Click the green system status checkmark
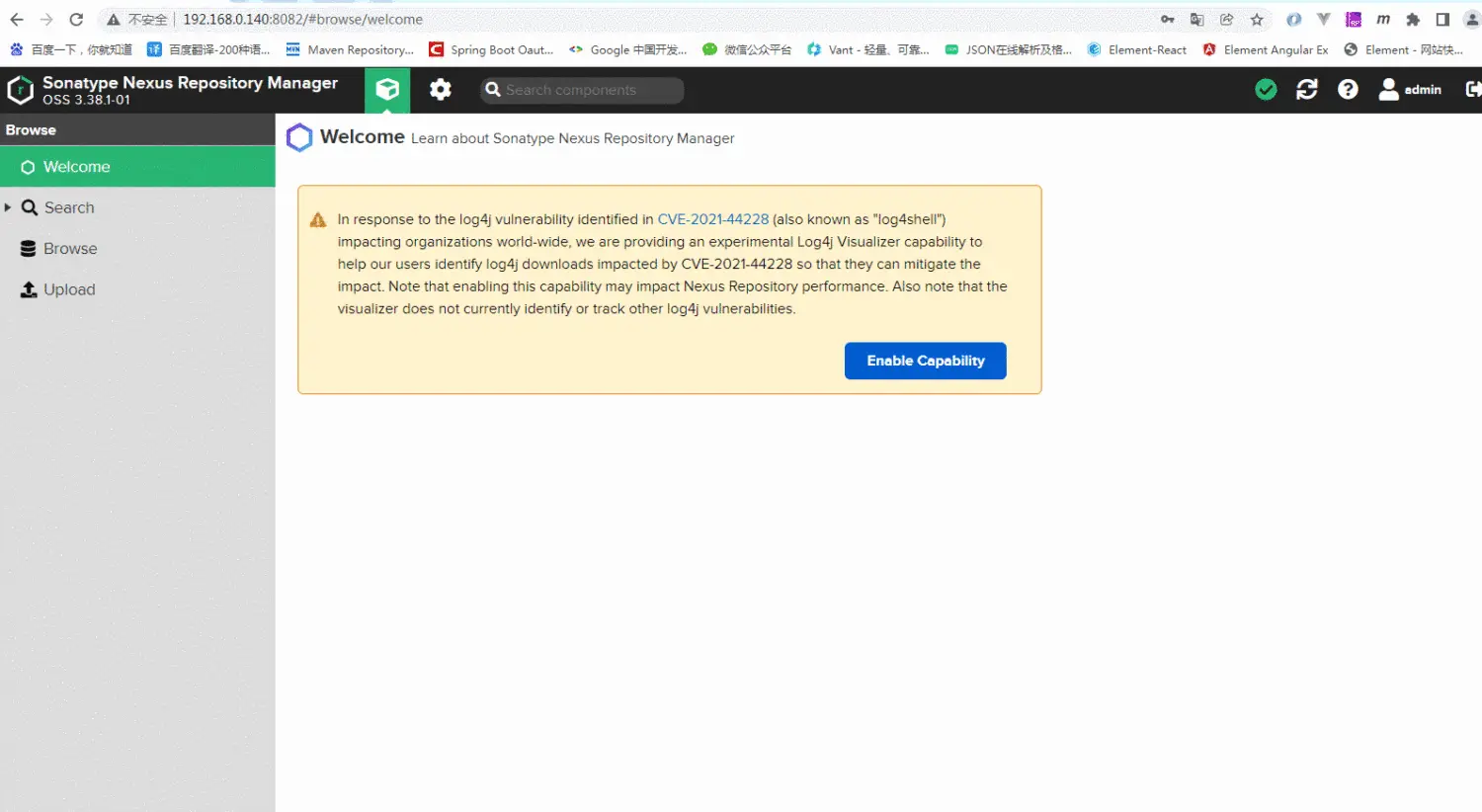 (1266, 90)
